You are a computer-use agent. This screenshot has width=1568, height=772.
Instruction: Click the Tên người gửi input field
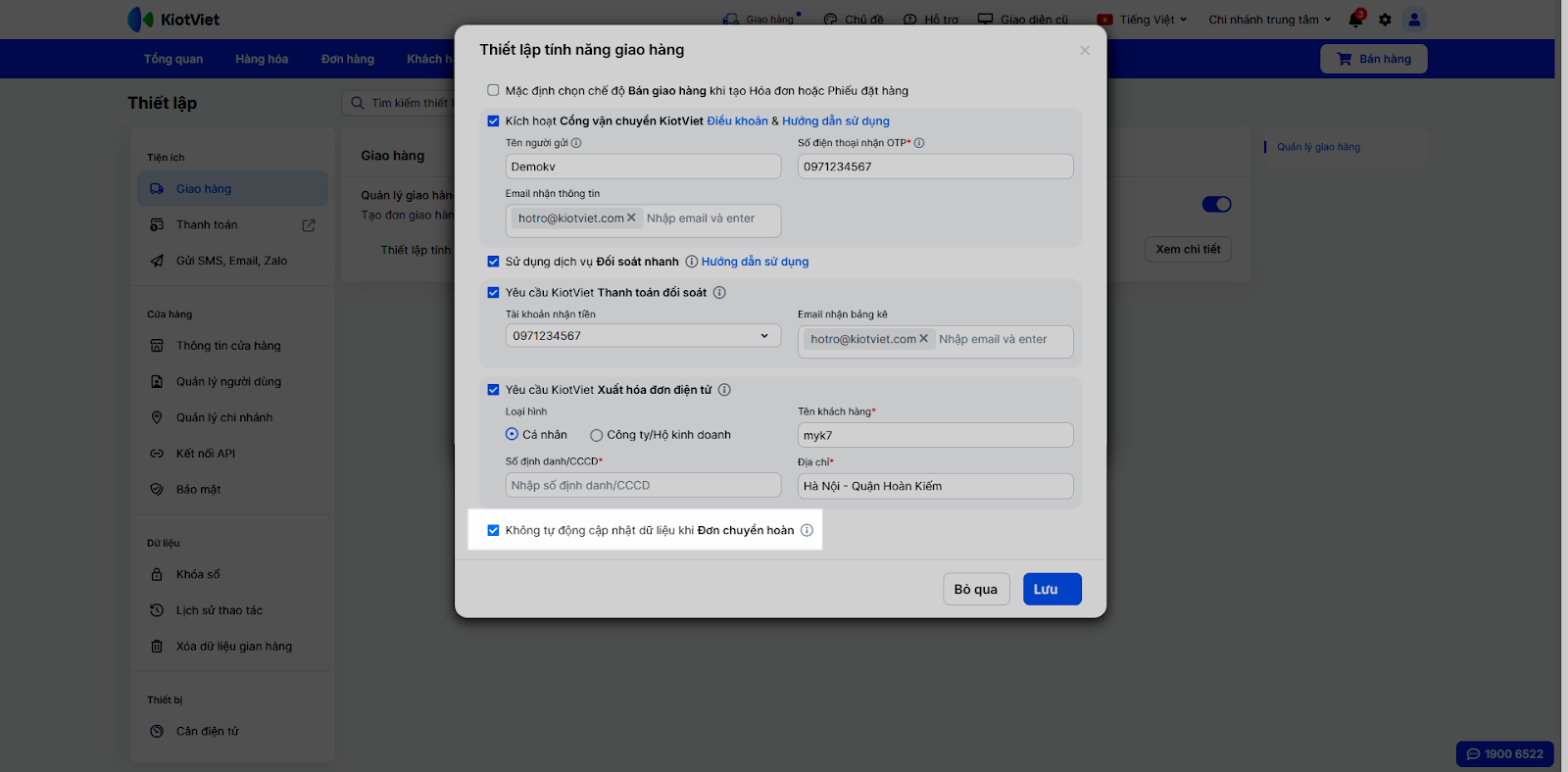[x=643, y=167]
